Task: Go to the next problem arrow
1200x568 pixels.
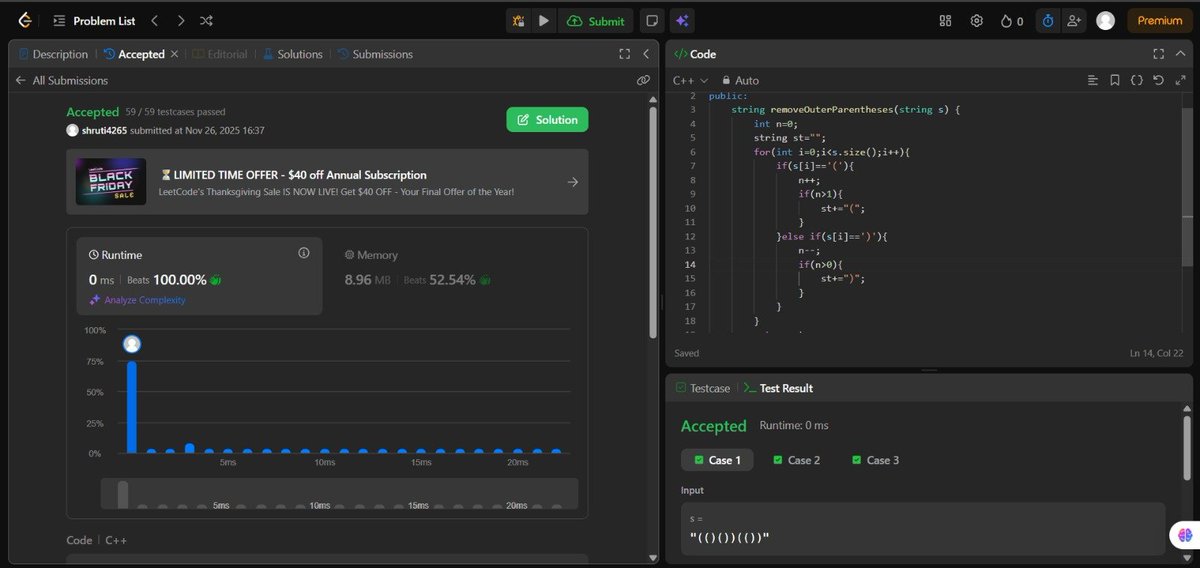Action: pyautogui.click(x=180, y=20)
